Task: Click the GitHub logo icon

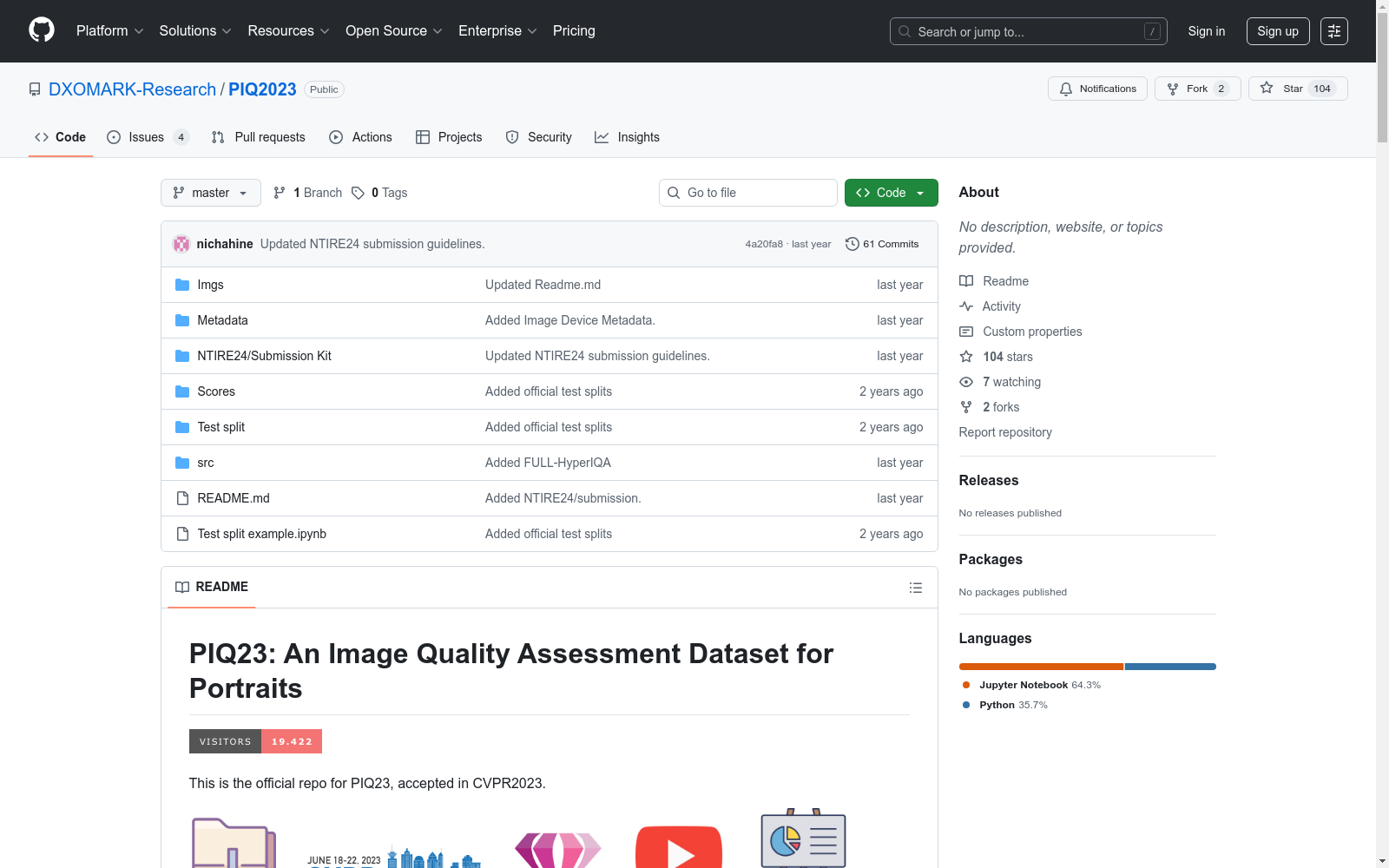Action: 42,30
